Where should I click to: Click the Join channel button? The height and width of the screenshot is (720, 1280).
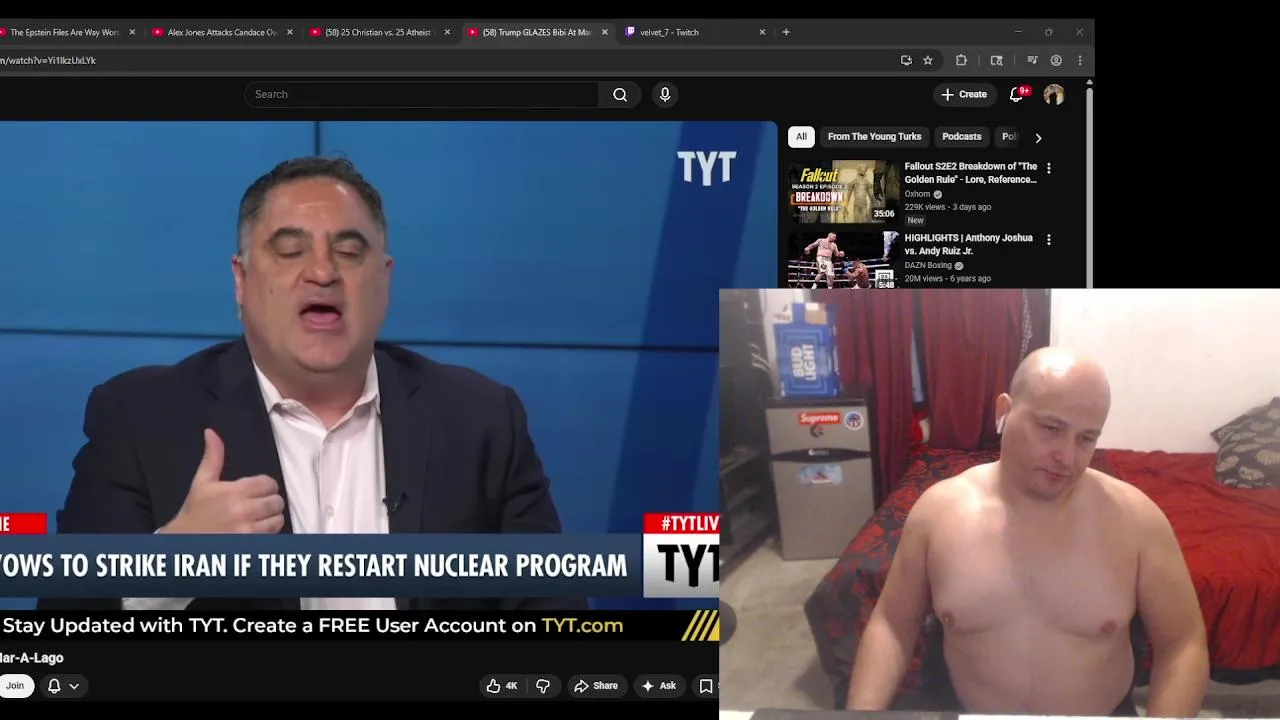15,685
